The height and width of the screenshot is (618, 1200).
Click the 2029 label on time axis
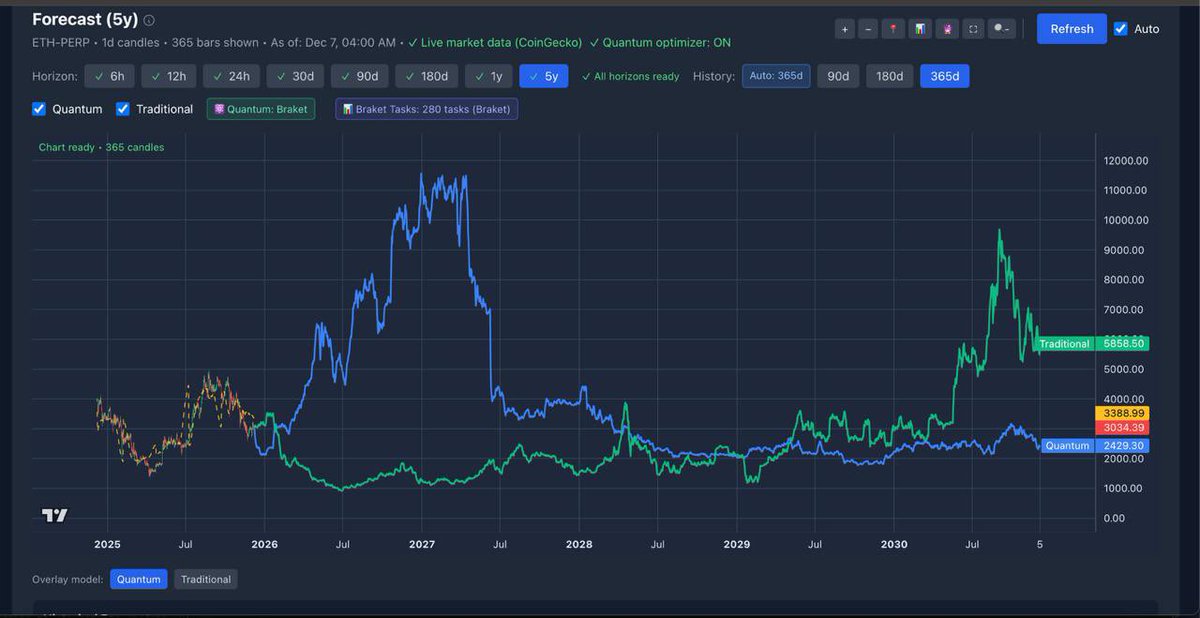coord(737,545)
